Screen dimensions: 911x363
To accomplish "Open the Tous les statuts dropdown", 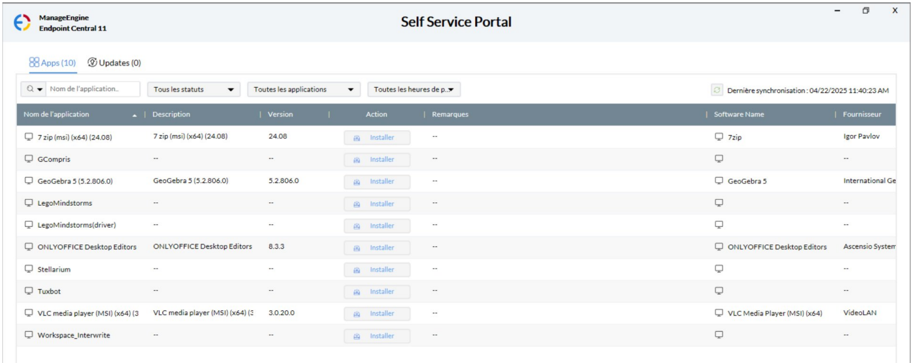I will click(x=193, y=89).
